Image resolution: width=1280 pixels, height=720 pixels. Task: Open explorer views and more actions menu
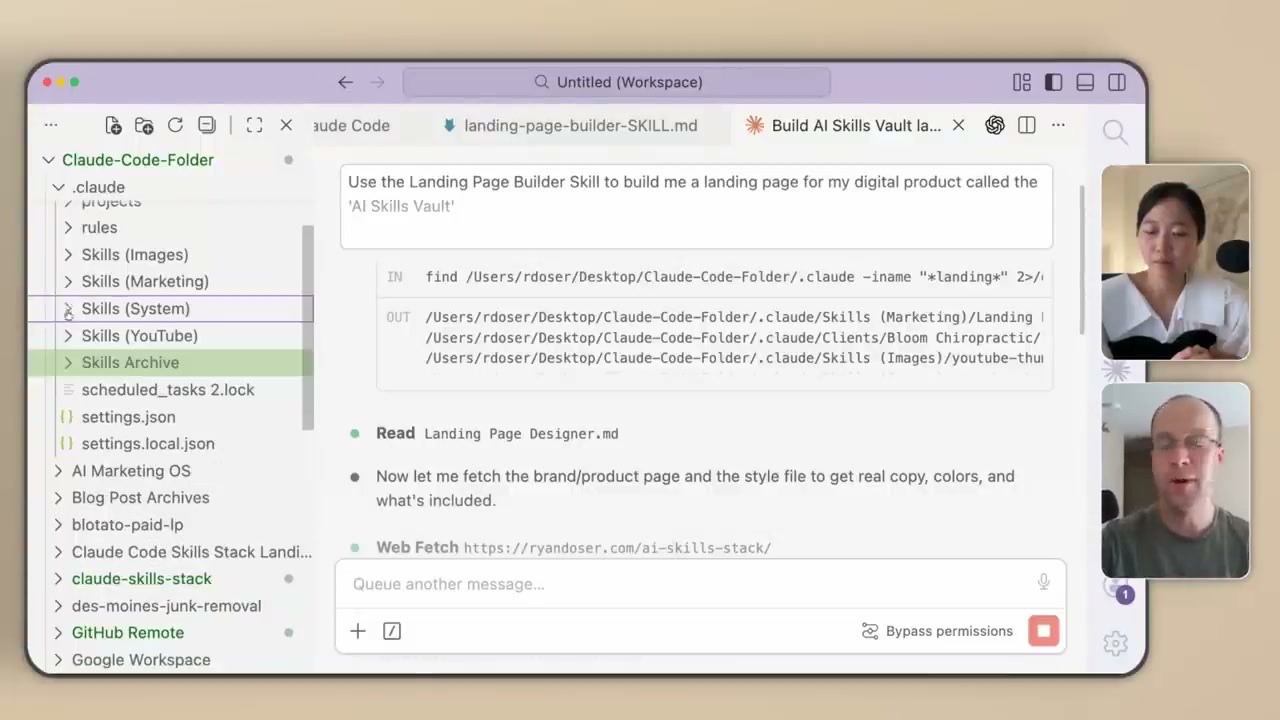point(51,125)
